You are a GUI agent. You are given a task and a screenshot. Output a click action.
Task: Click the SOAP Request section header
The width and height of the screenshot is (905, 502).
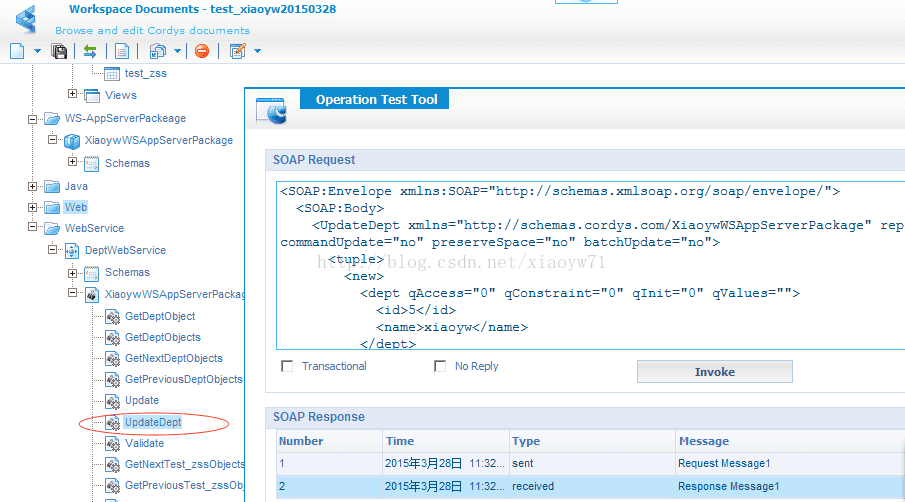click(585, 160)
